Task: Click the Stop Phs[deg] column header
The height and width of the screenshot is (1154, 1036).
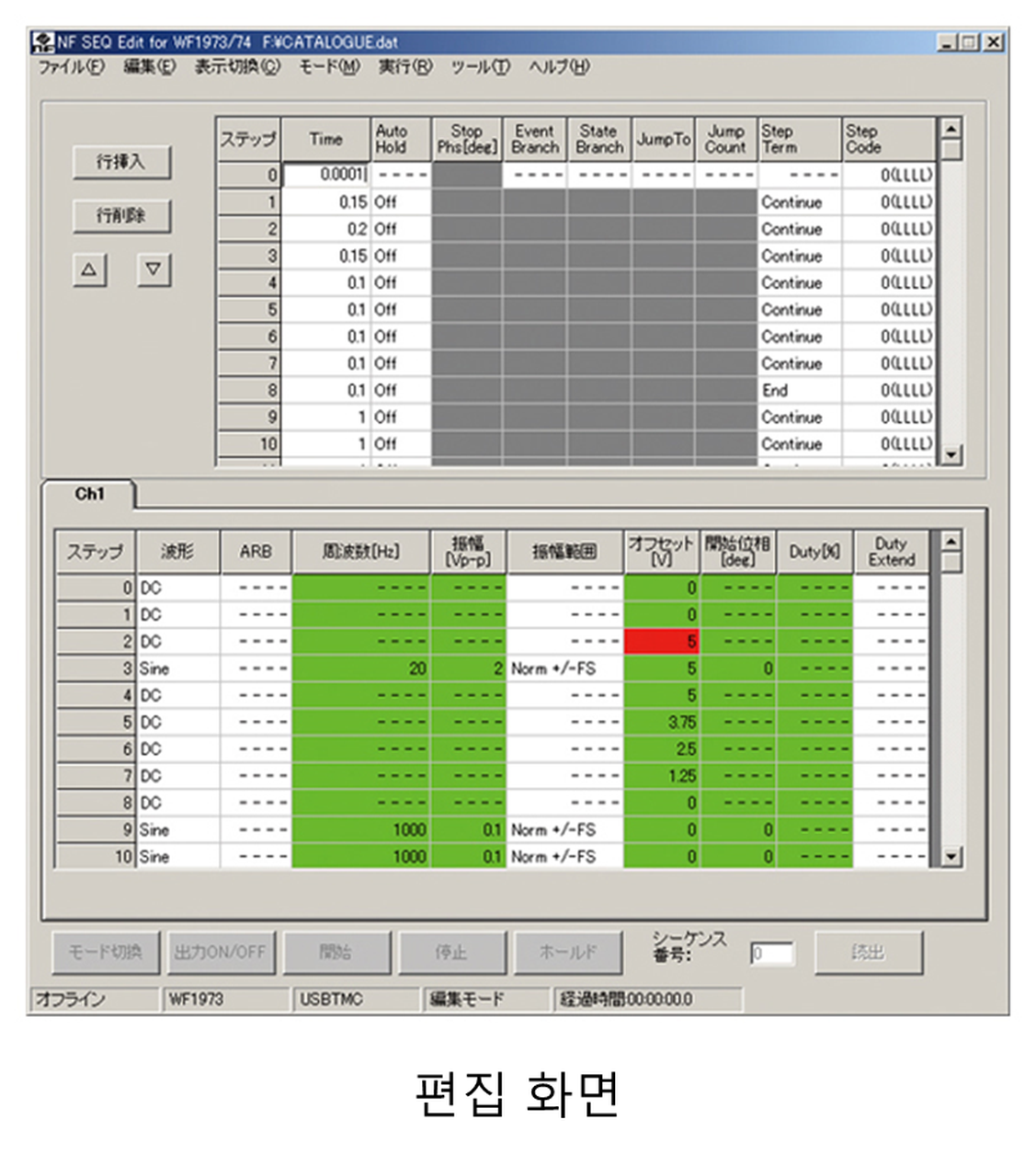Action: (467, 140)
